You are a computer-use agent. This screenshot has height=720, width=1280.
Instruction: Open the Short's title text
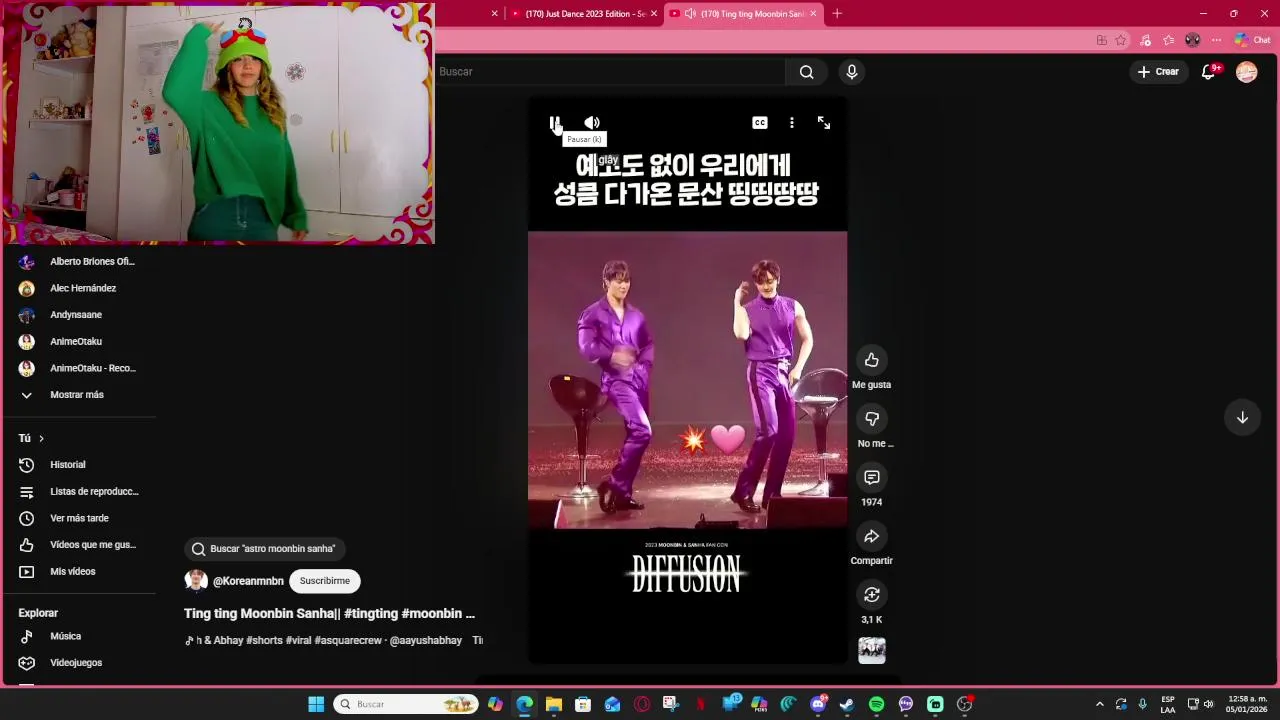coord(330,614)
